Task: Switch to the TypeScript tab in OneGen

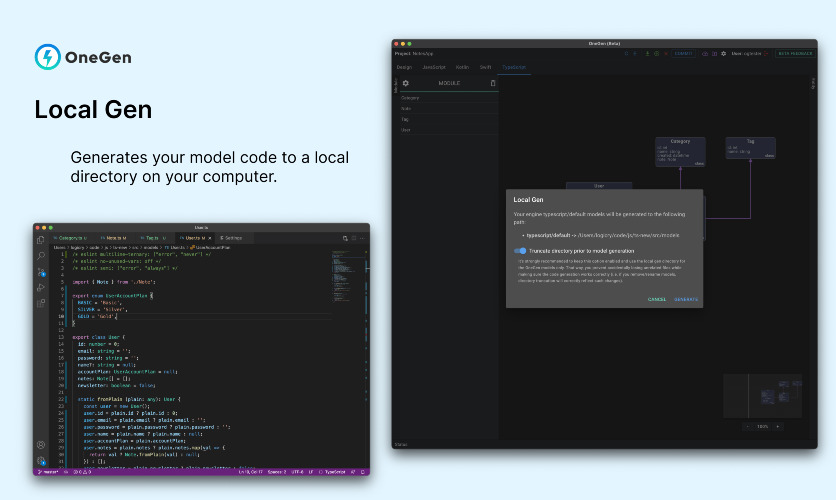Action: pos(514,67)
